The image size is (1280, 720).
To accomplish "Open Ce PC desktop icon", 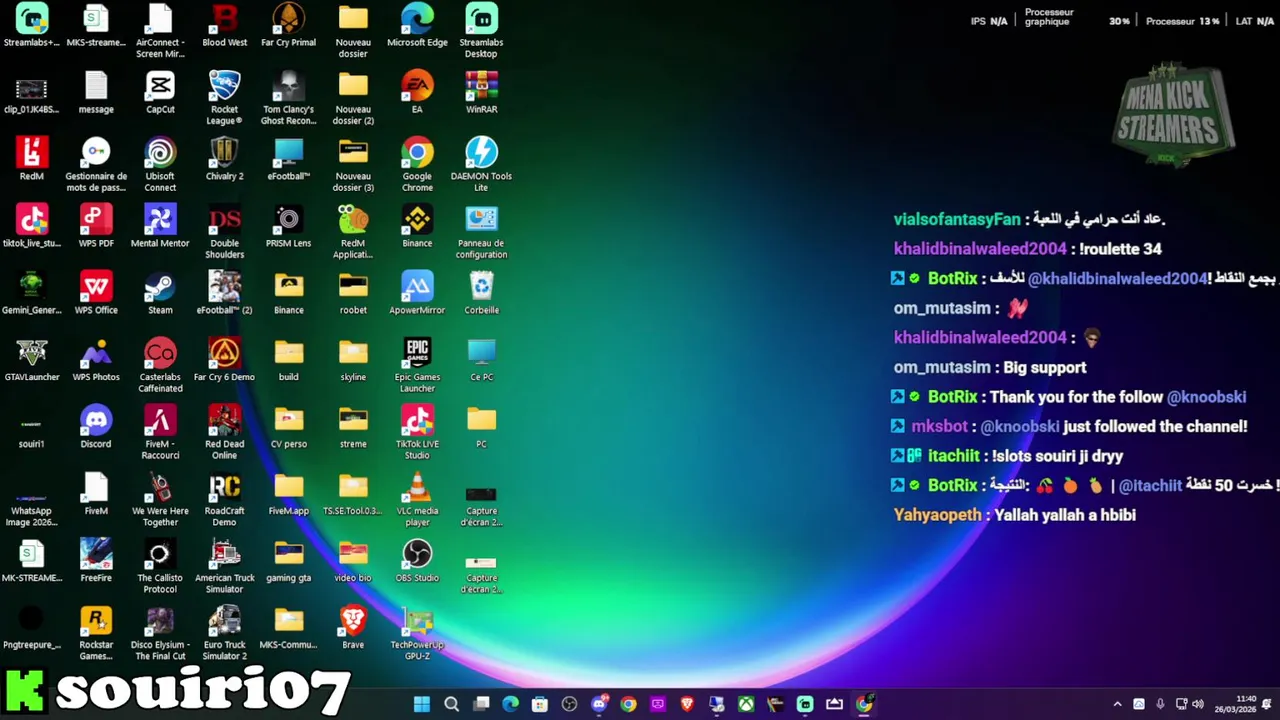I will point(481,361).
